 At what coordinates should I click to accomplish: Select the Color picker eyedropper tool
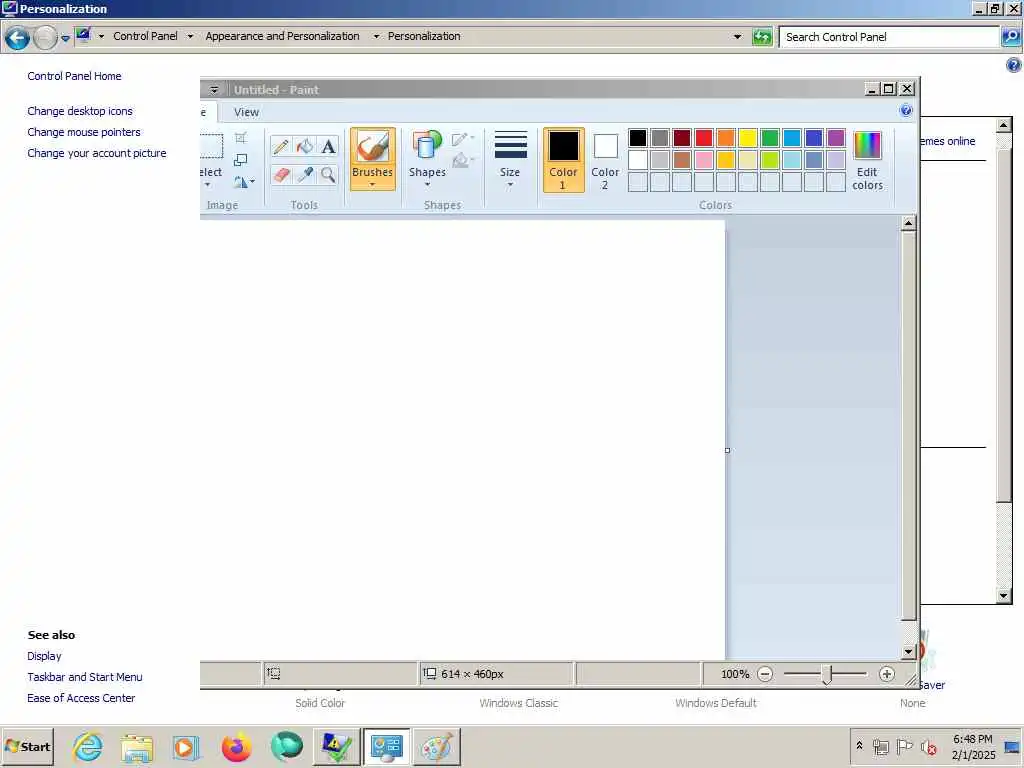click(304, 174)
